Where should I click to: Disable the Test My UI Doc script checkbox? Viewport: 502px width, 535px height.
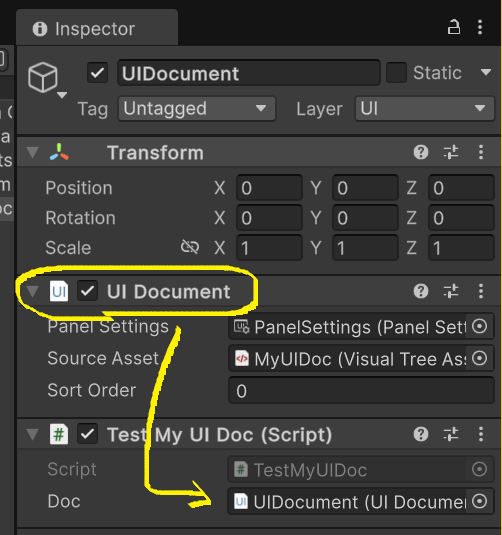pyautogui.click(x=87, y=434)
